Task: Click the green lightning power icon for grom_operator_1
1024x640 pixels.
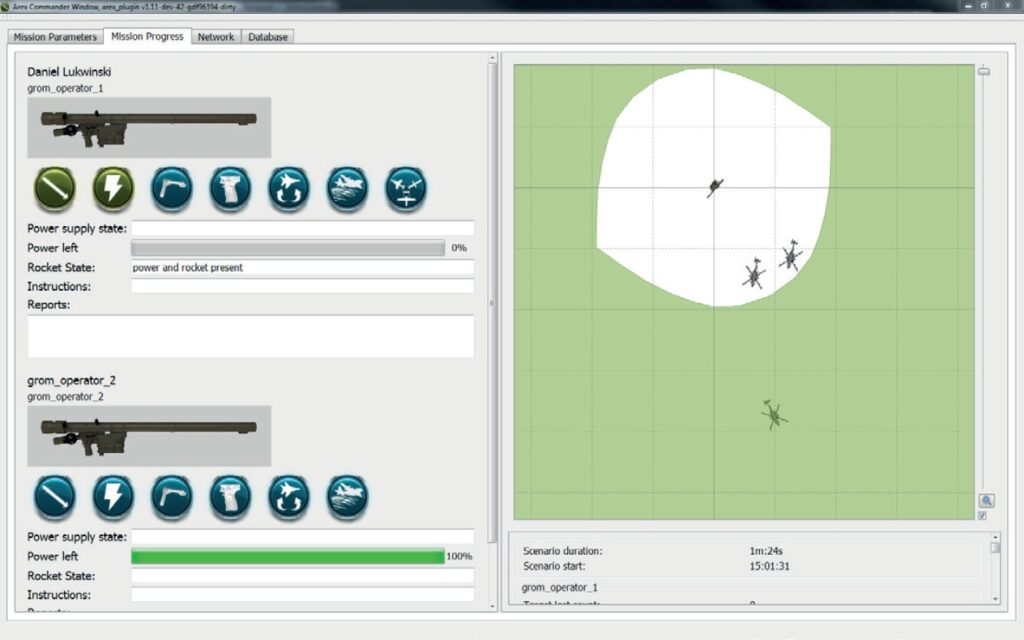Action: tap(113, 188)
